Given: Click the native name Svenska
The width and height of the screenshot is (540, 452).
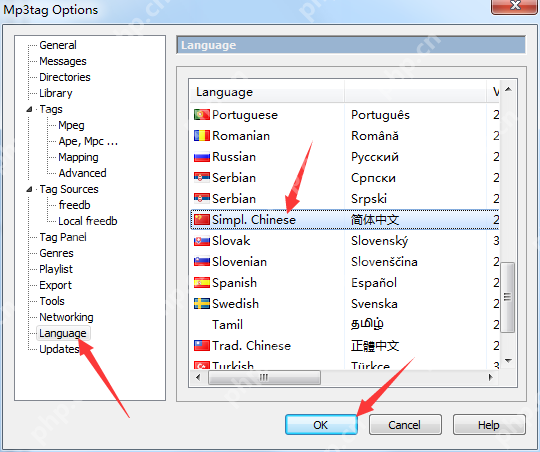Looking at the screenshot, I should click(x=374, y=304).
